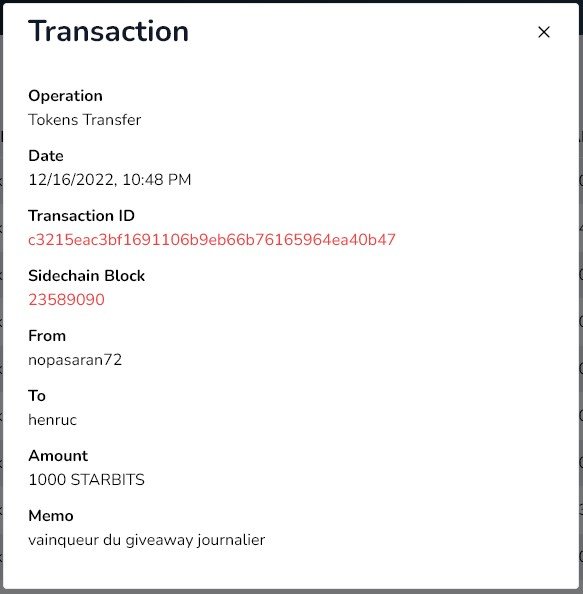Select the Tokens Transfer operation text
This screenshot has height=594, width=583.
click(84, 120)
